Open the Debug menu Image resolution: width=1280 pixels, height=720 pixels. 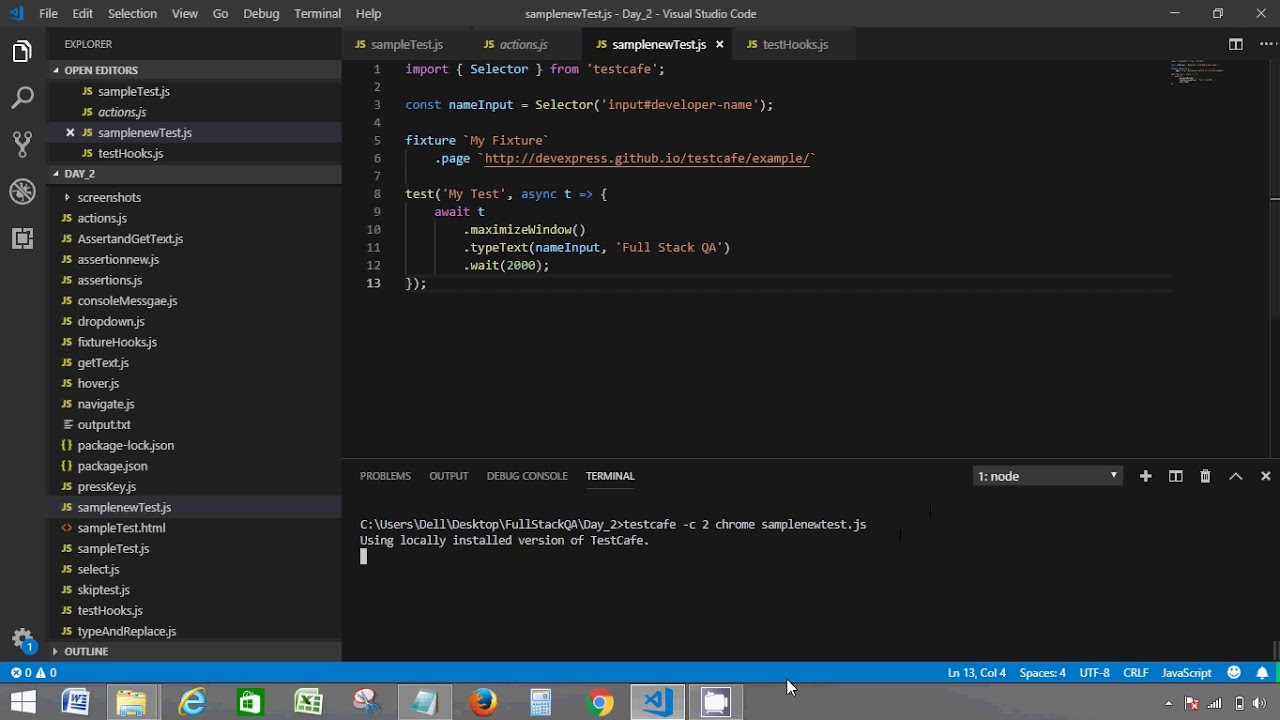point(261,13)
